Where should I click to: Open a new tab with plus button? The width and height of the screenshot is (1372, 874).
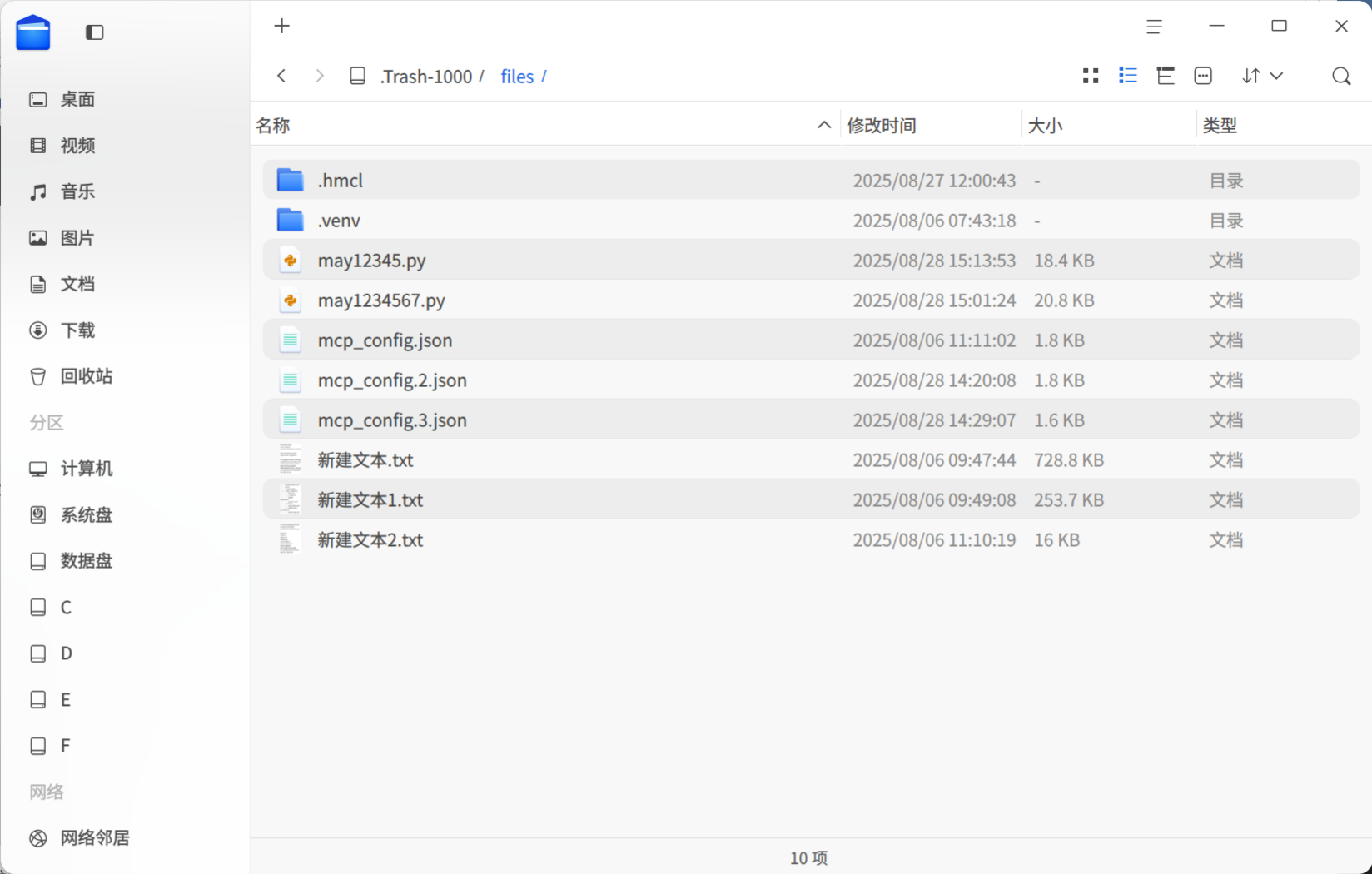click(282, 26)
